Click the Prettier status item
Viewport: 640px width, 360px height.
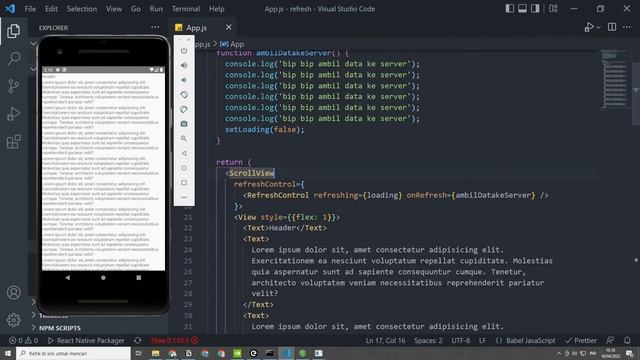tap(581, 340)
